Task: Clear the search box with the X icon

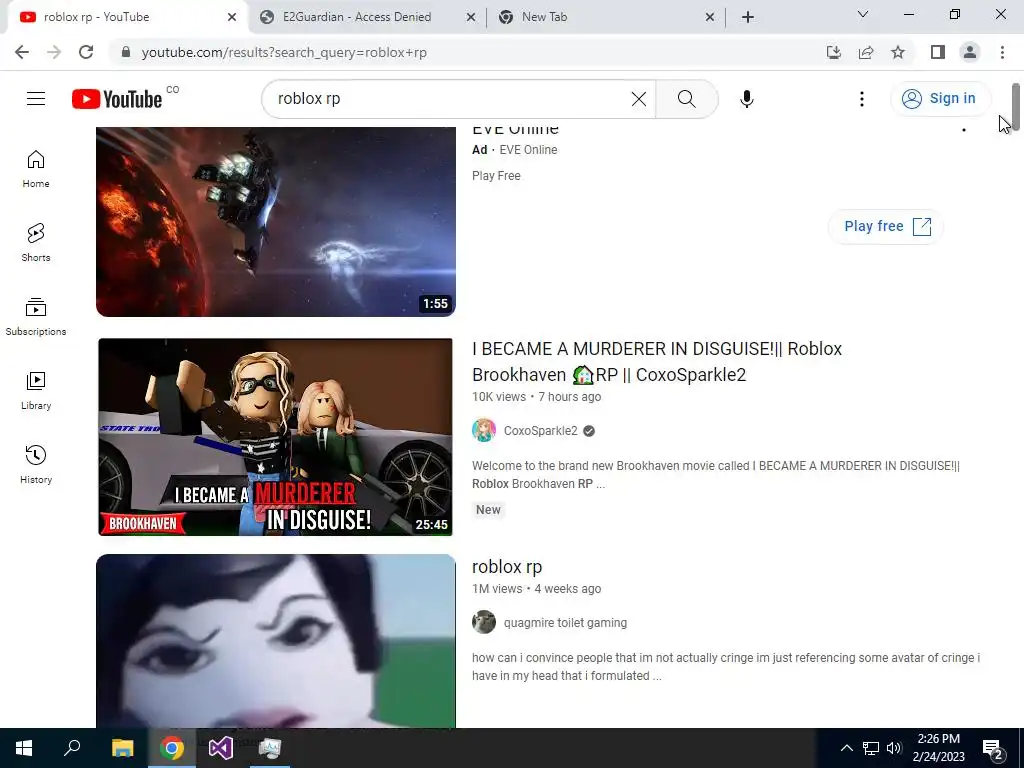Action: click(639, 99)
